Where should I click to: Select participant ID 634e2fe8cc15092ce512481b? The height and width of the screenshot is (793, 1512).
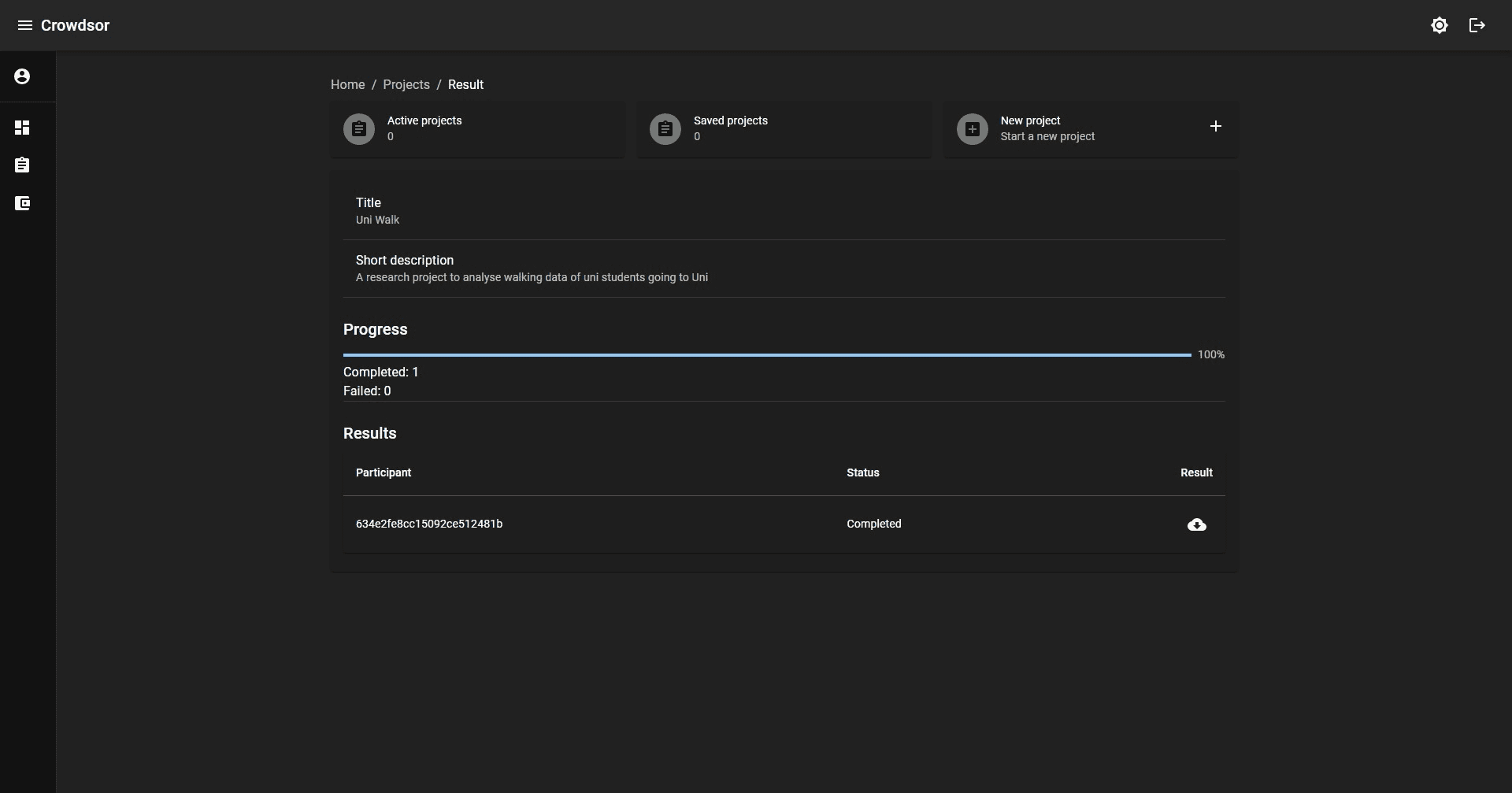pyautogui.click(x=429, y=524)
